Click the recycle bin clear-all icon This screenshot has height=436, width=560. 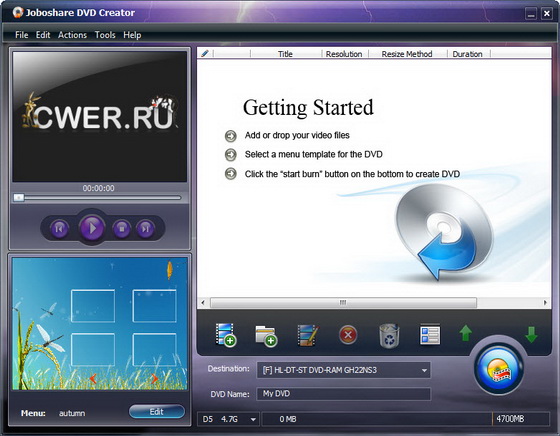[x=389, y=336]
